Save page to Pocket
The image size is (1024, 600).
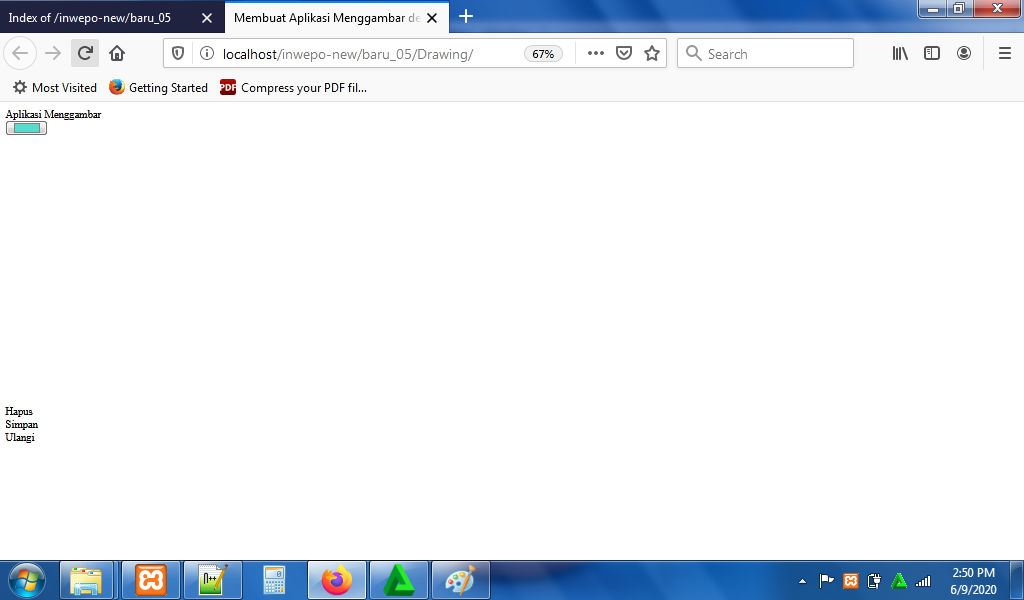click(x=624, y=54)
